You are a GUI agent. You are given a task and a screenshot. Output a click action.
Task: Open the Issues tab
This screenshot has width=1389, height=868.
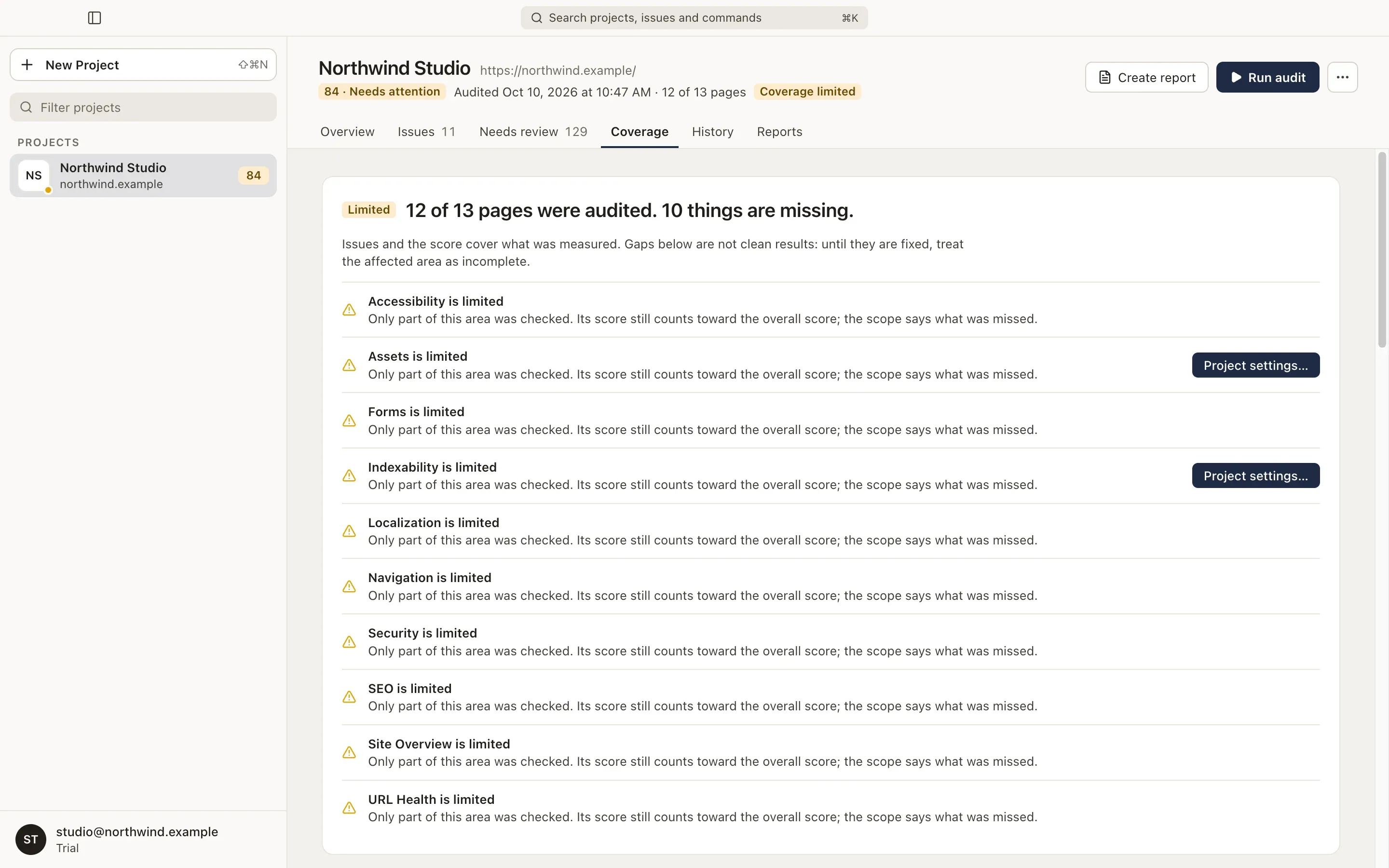[x=426, y=132]
